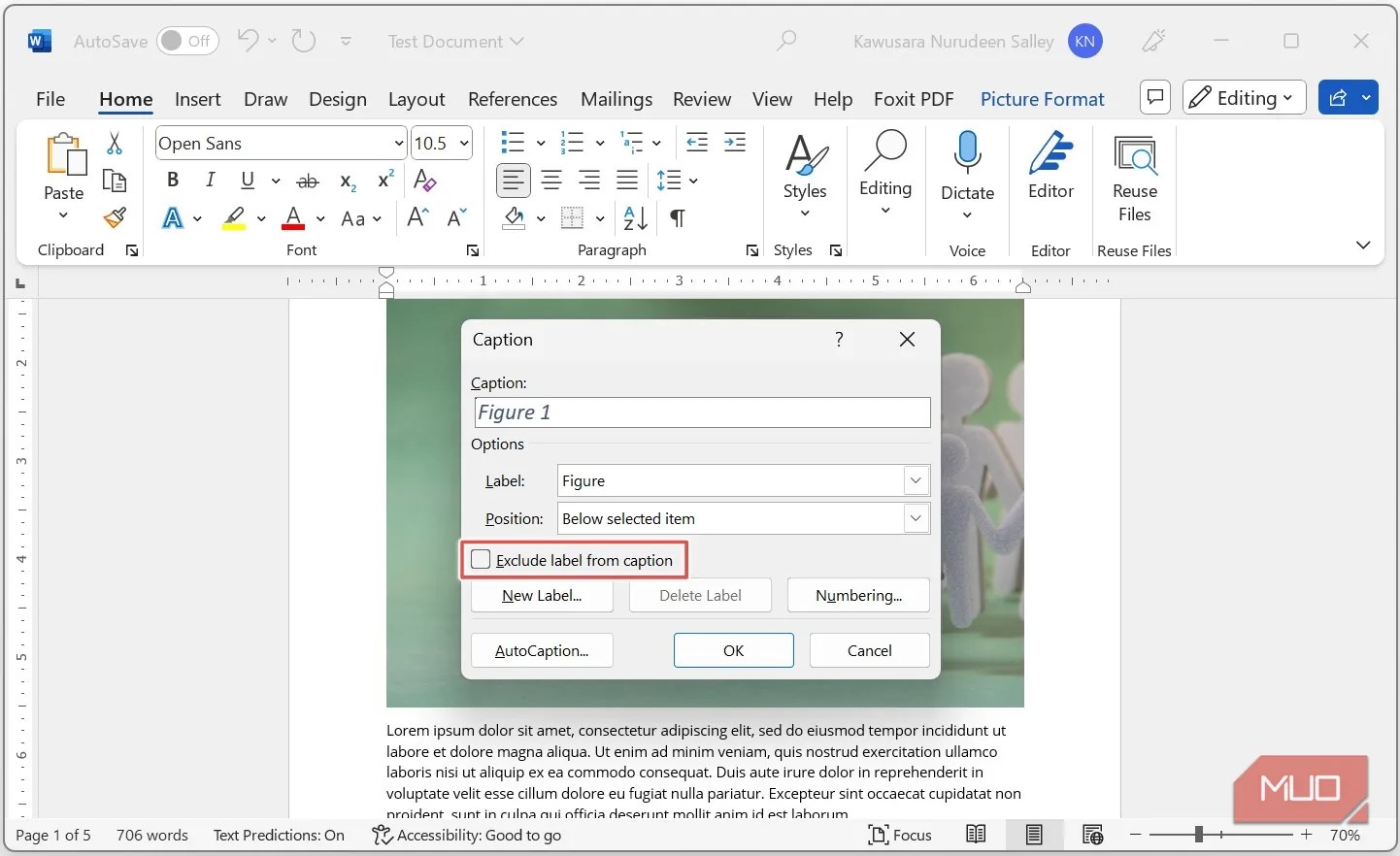Image resolution: width=1400 pixels, height=856 pixels.
Task: Click the center alignment icon
Action: [x=551, y=181]
